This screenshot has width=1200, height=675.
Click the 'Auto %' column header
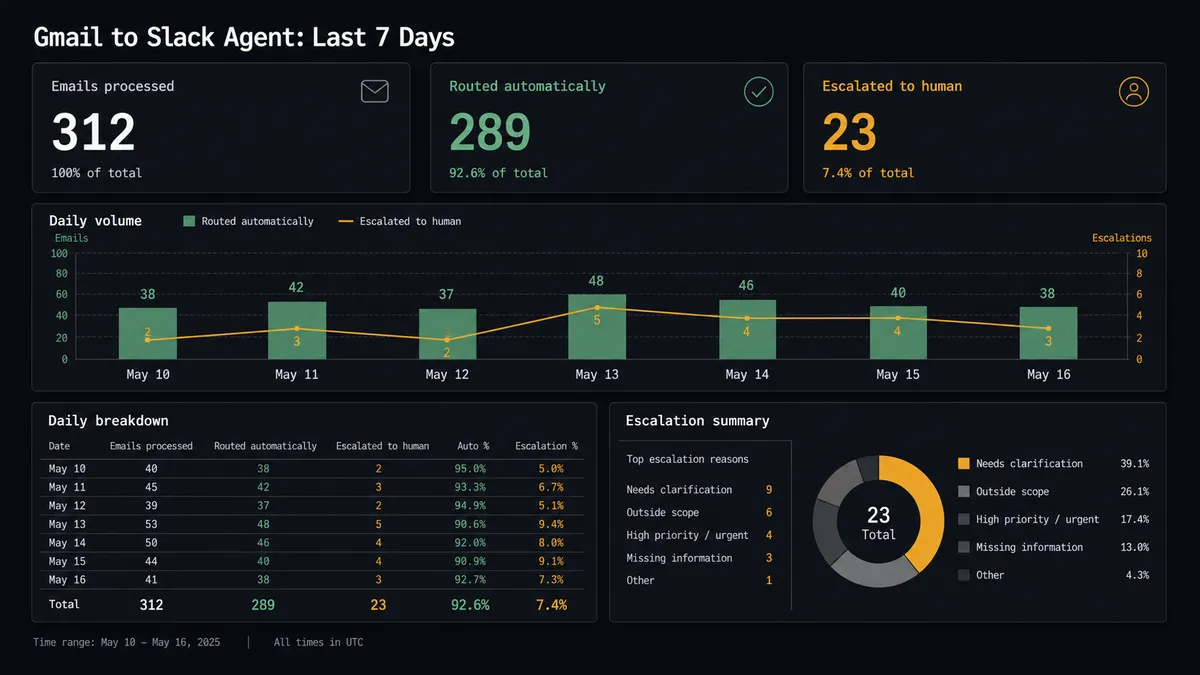(472, 446)
